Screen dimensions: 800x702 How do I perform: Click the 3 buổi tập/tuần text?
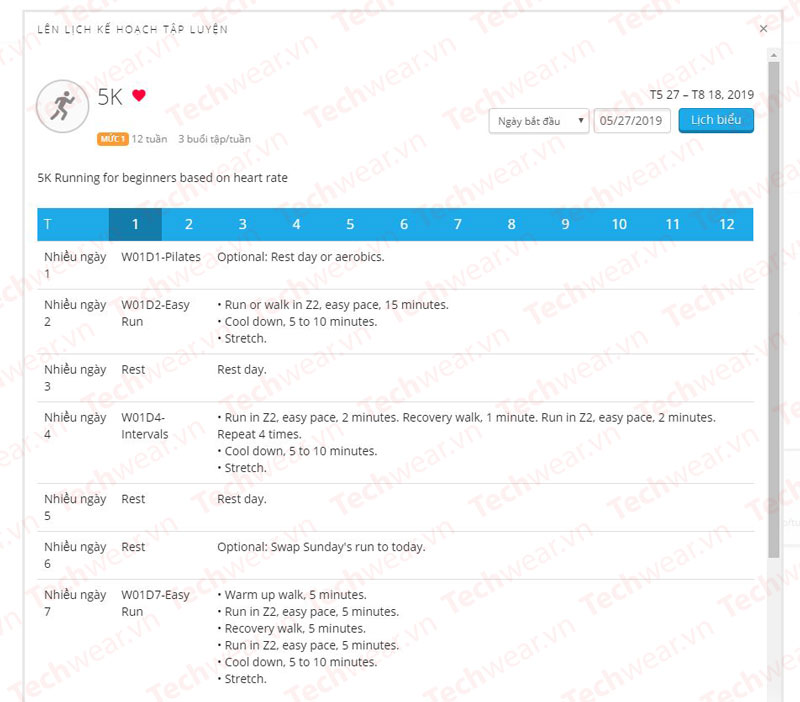[214, 139]
